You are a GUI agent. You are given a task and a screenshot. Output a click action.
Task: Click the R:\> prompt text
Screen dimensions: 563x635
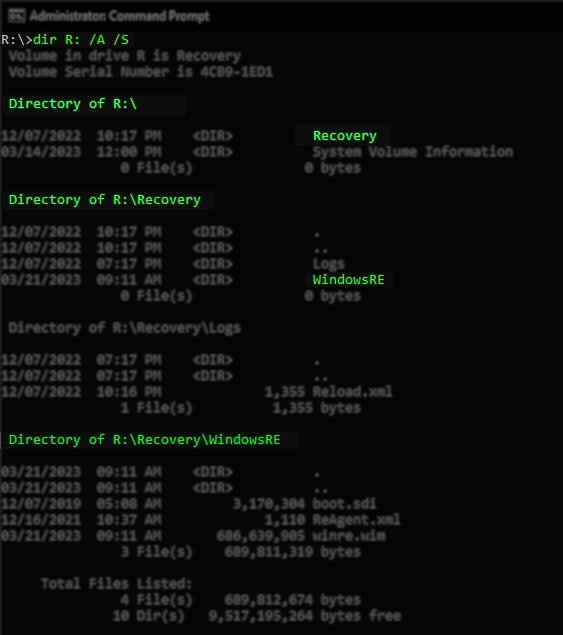pyautogui.click(x=17, y=40)
